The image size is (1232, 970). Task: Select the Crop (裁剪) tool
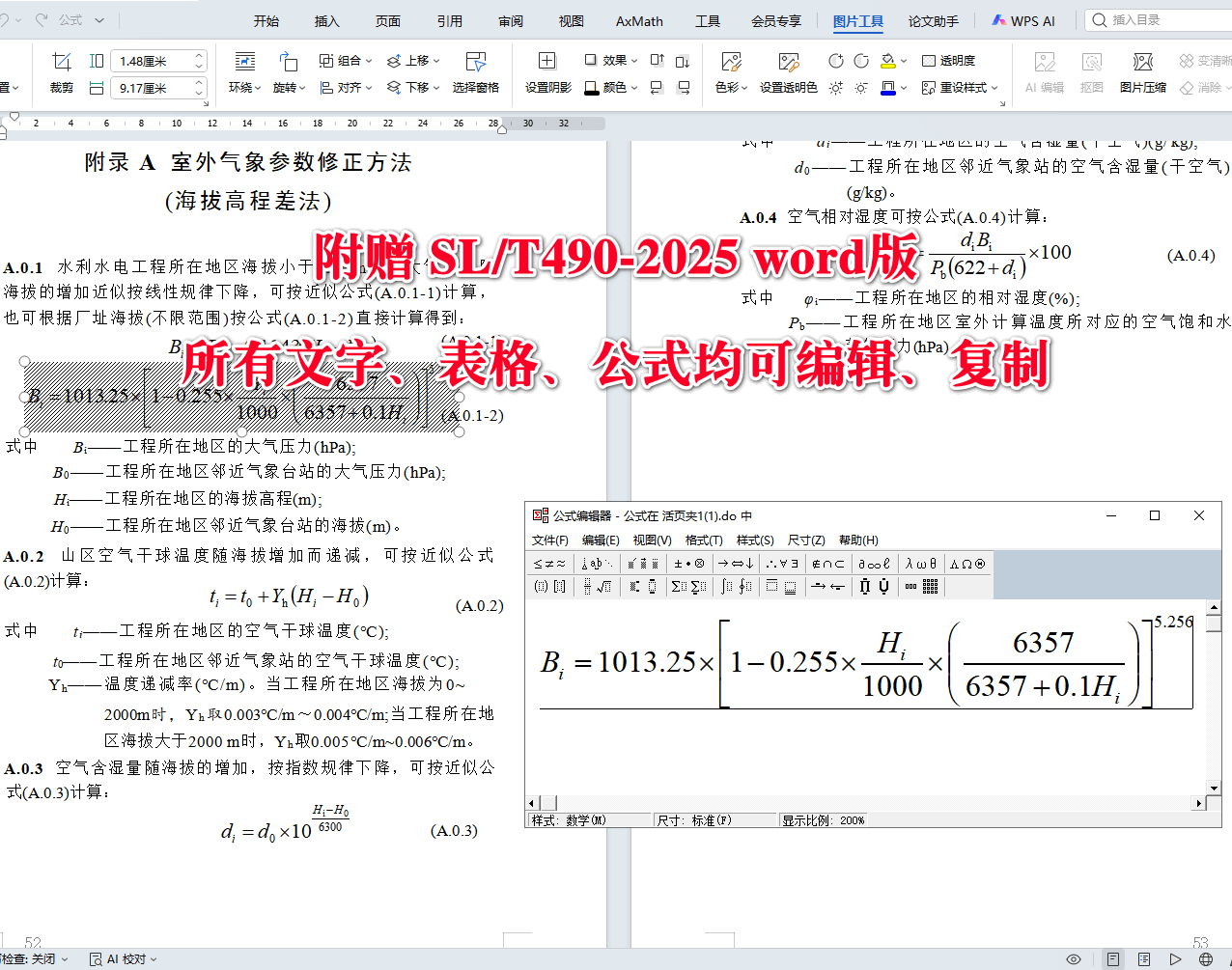[62, 72]
